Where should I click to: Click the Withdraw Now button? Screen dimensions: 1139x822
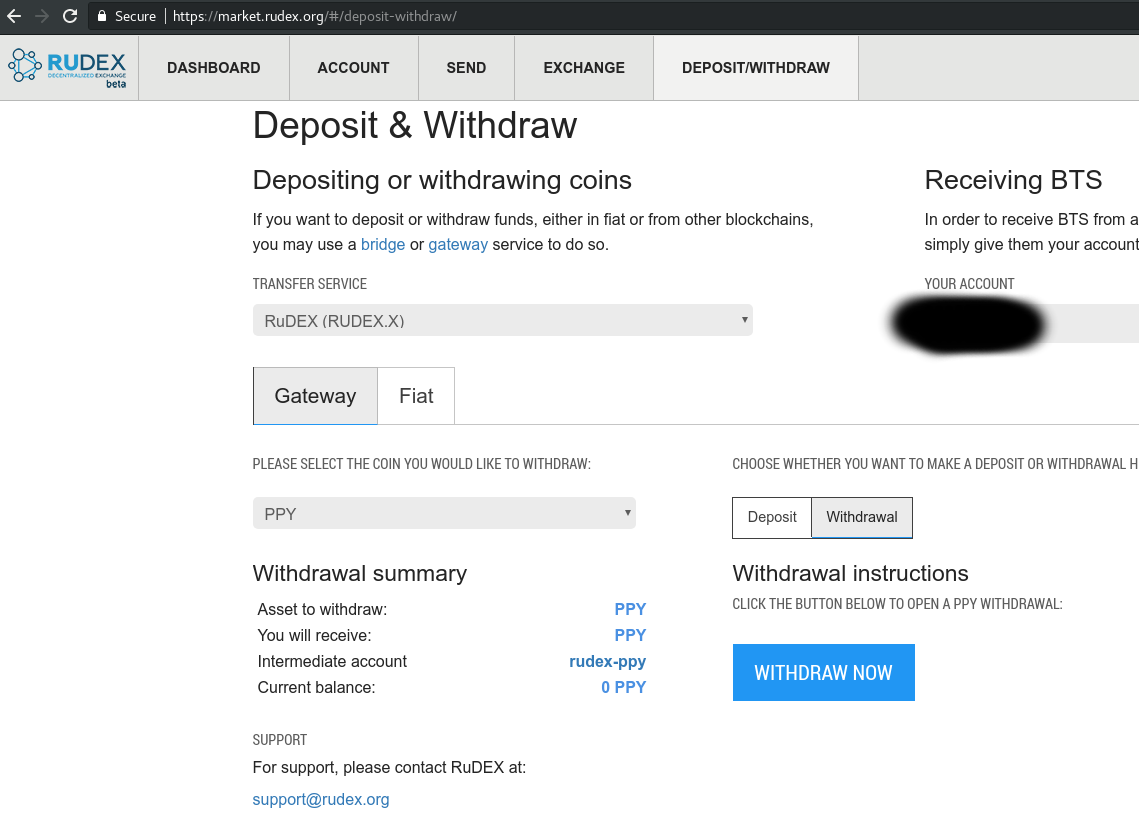[824, 672]
